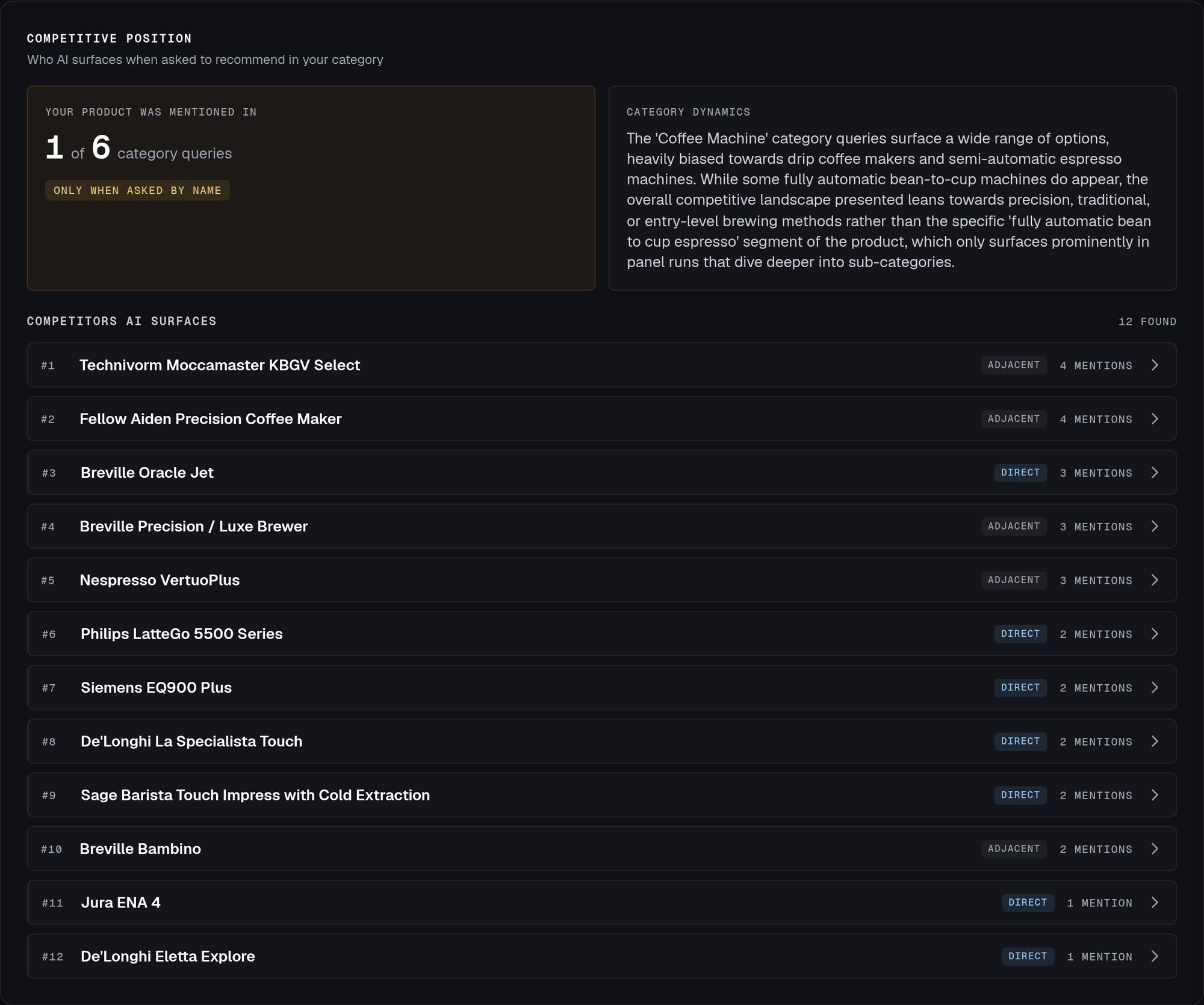Expand the Fellow Aiden Precision Coffee Maker chevron
Viewport: 1204px width, 1005px height.
(1155, 419)
